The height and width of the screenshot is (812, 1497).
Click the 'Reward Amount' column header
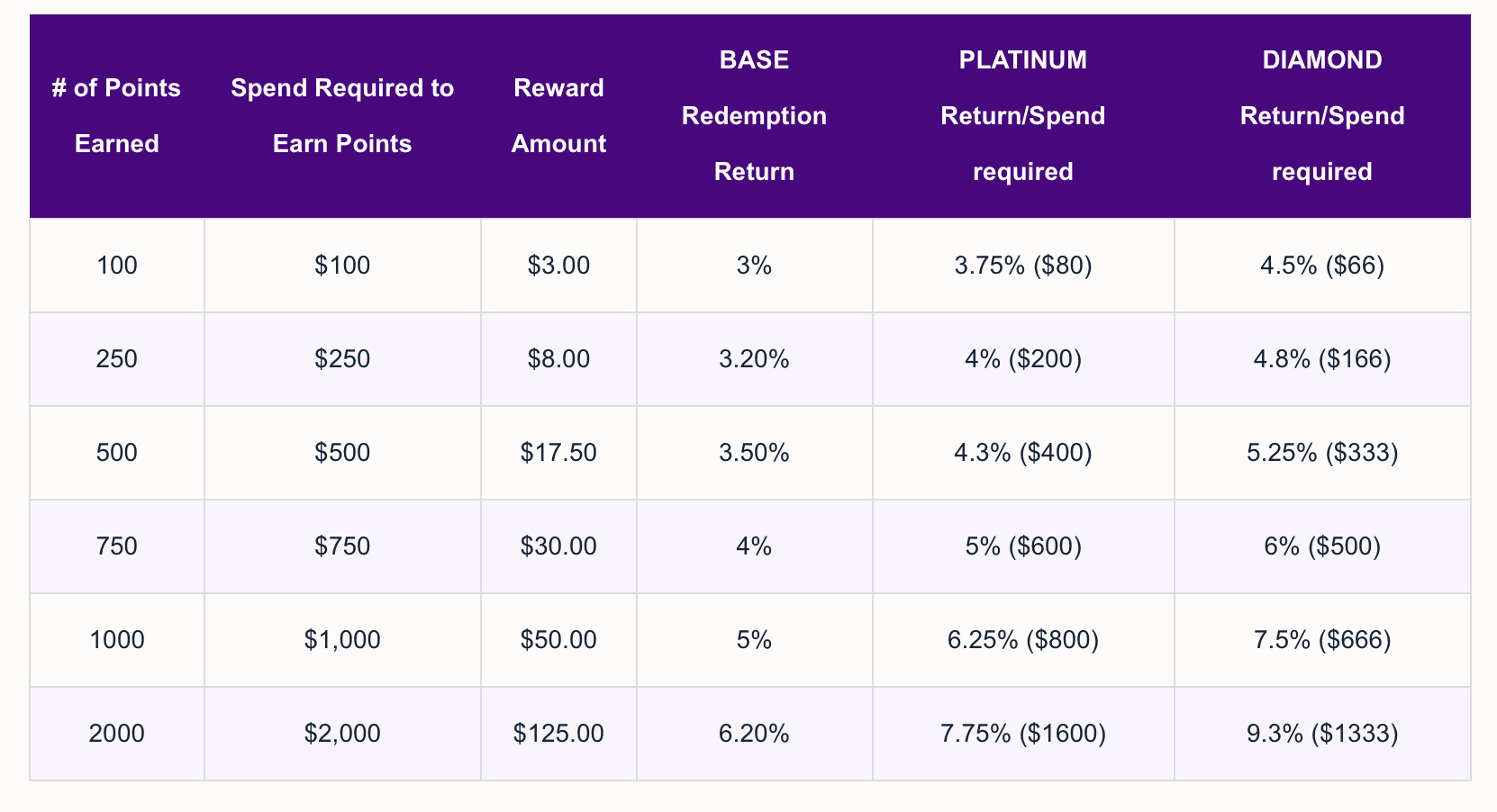pos(558,116)
